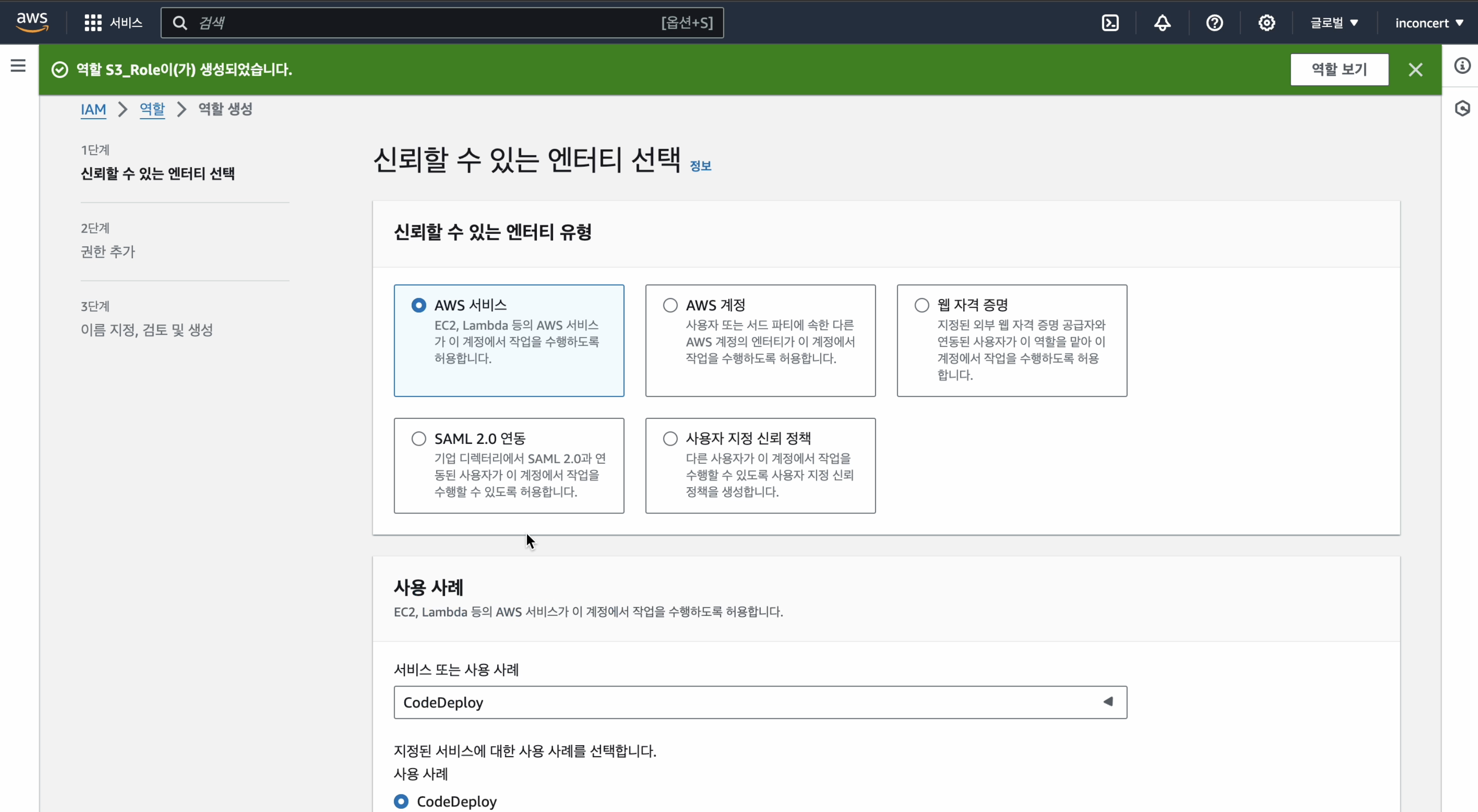Screen dimensions: 1478x812
Task: Open the notifications bell
Action: pos(1161,22)
